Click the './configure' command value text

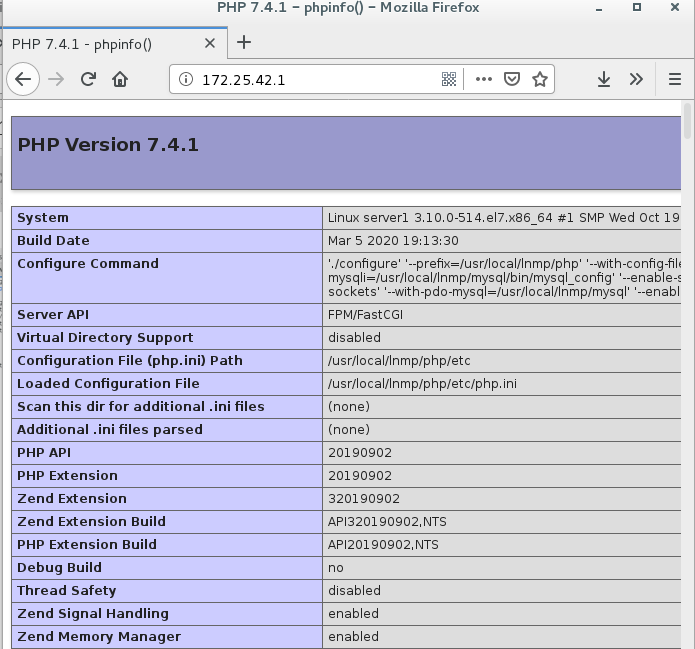click(x=504, y=278)
